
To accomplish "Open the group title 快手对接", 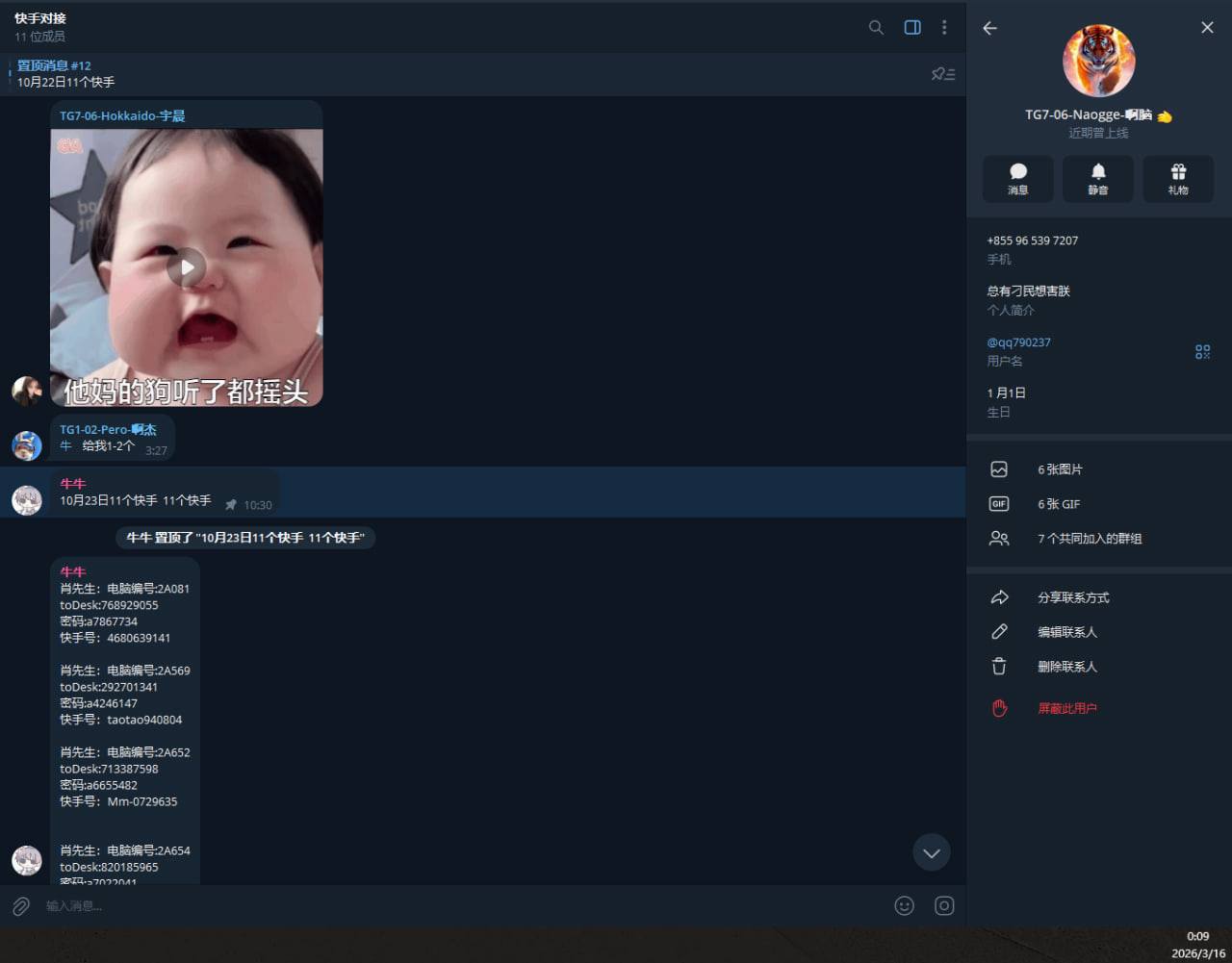I will pos(40,18).
